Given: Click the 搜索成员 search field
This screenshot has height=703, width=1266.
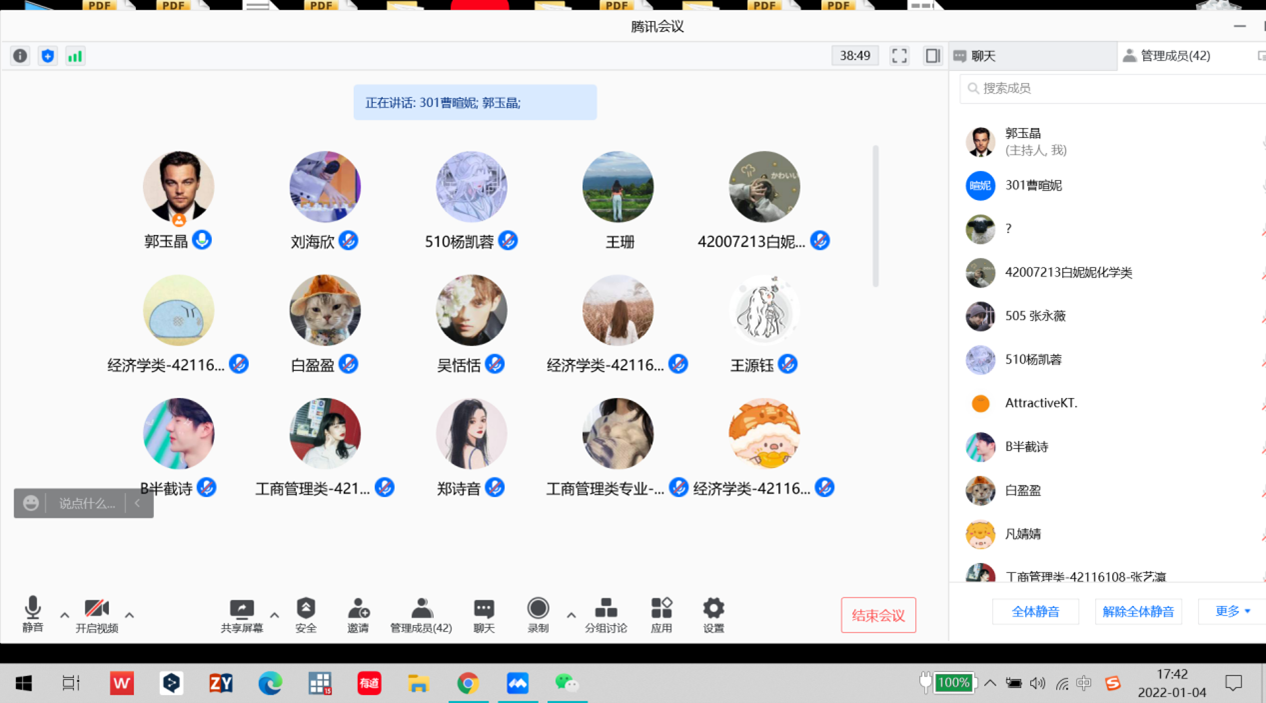Looking at the screenshot, I should (1110, 88).
